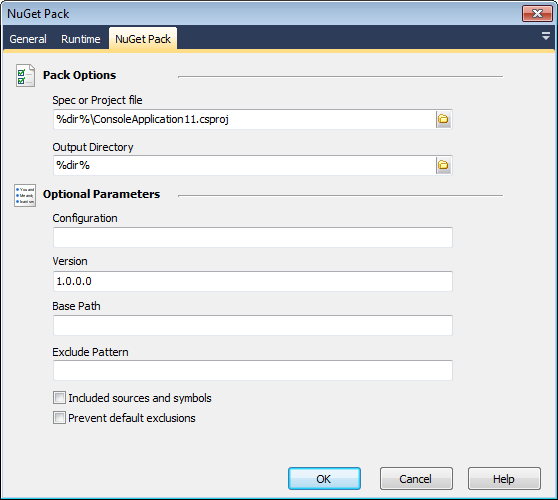This screenshot has width=558, height=500.
Task: Click the Optional Parameters list icon
Action: click(25, 195)
